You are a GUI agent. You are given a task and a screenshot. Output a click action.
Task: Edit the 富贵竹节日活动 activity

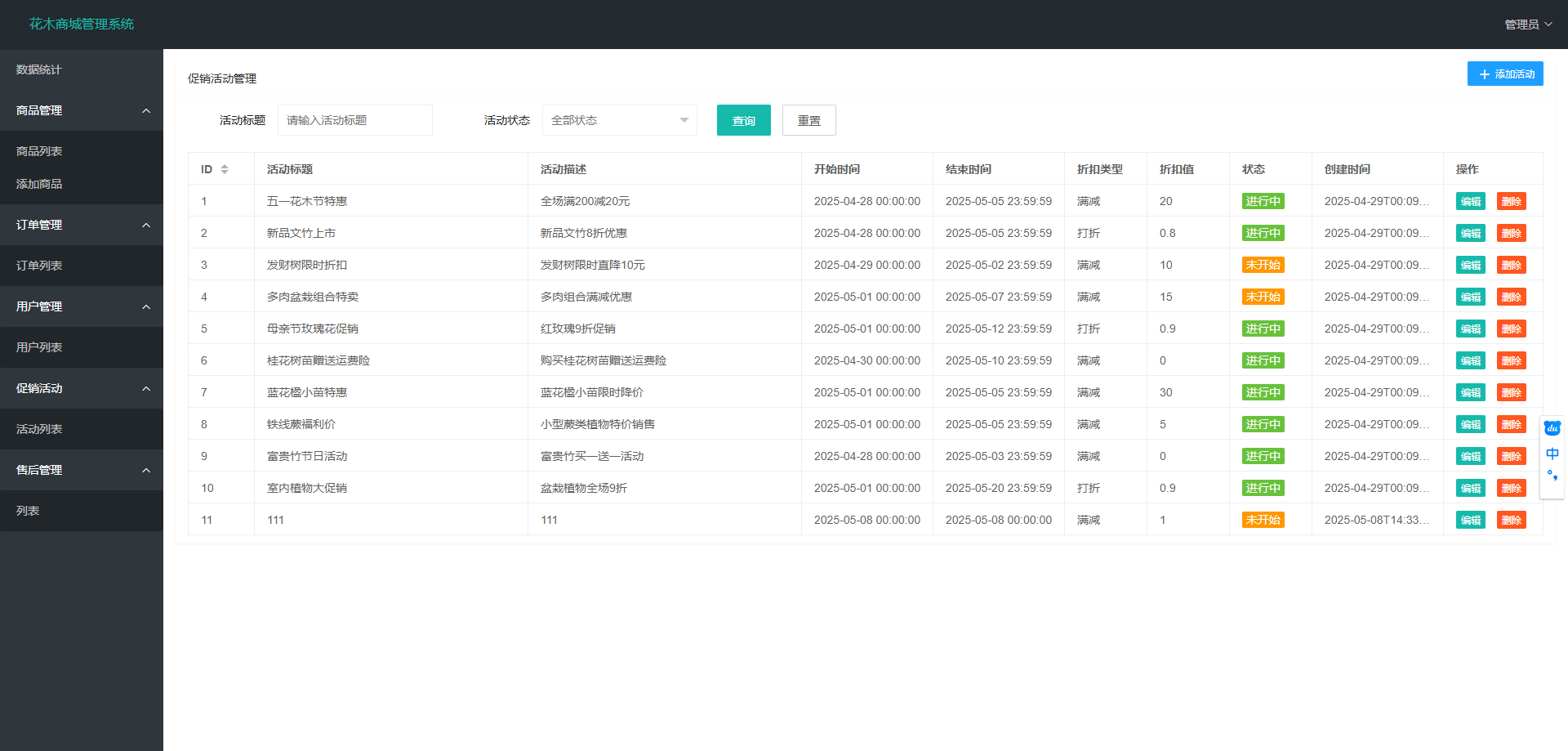(1471, 456)
